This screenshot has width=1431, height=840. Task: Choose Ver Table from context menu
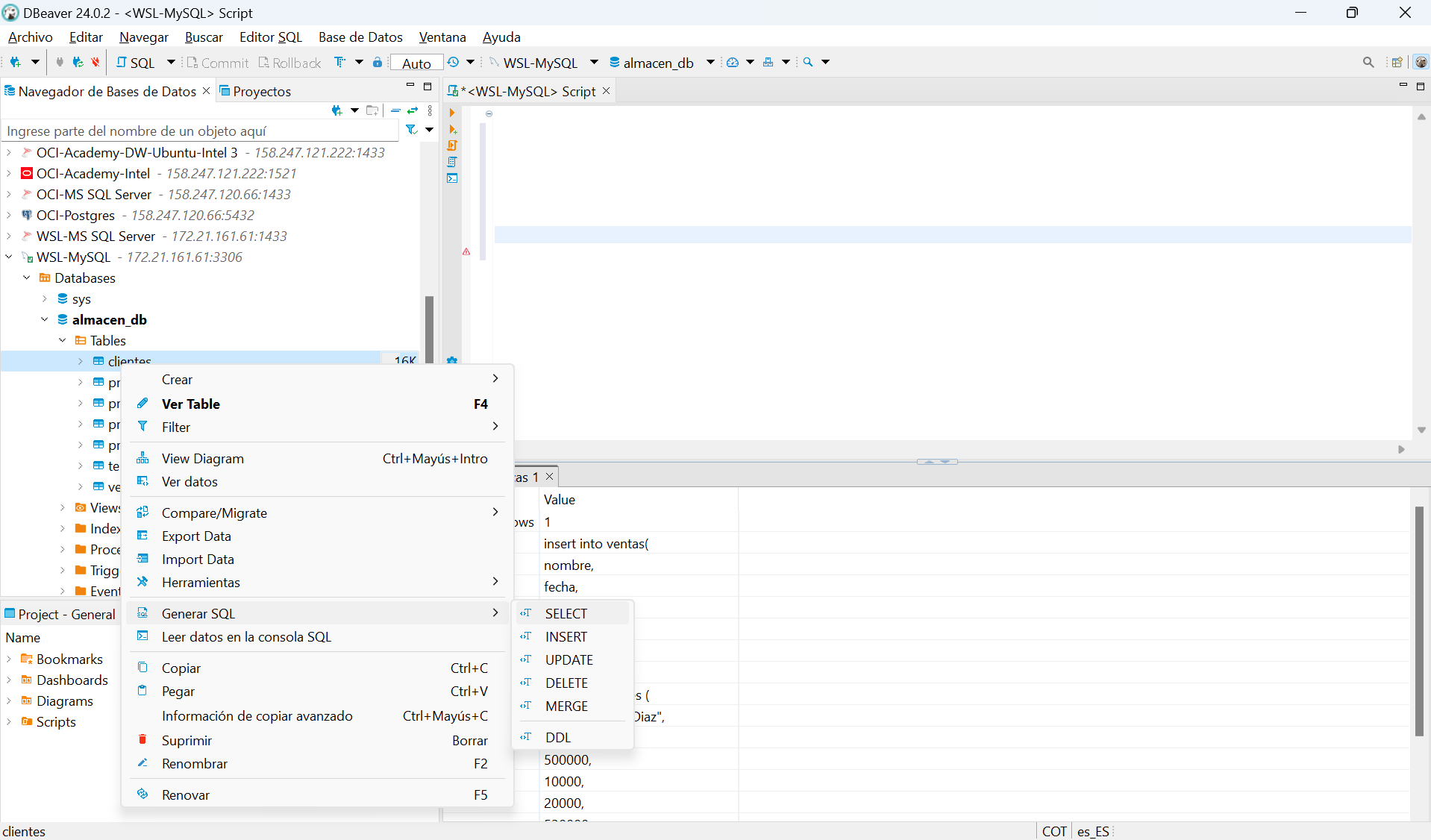coord(317,404)
